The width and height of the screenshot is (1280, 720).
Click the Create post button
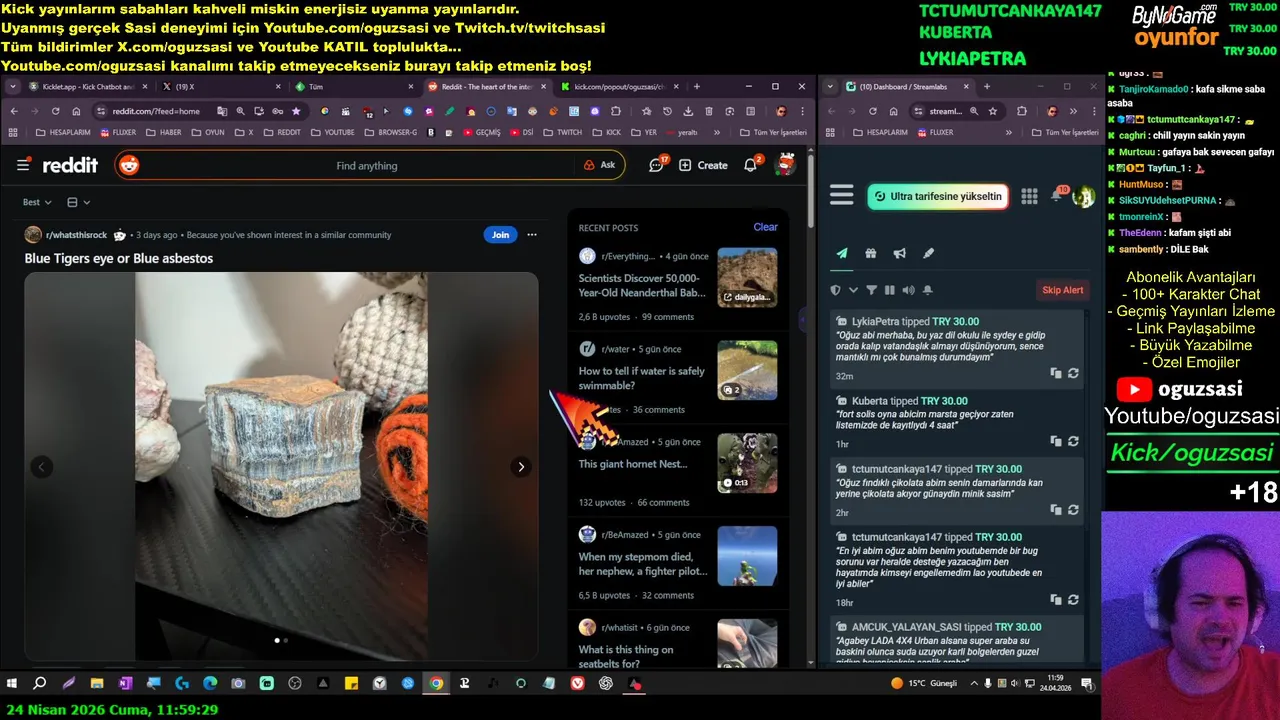[703, 165]
